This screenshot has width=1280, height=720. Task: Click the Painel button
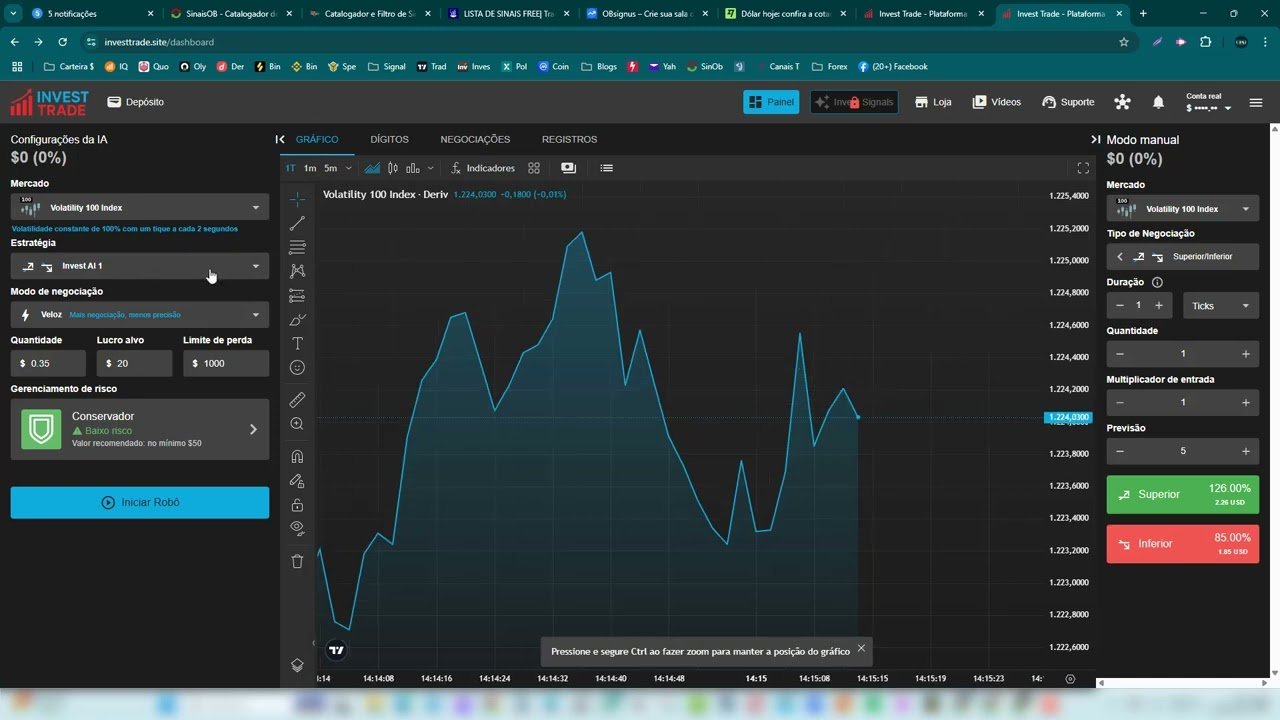coord(771,102)
